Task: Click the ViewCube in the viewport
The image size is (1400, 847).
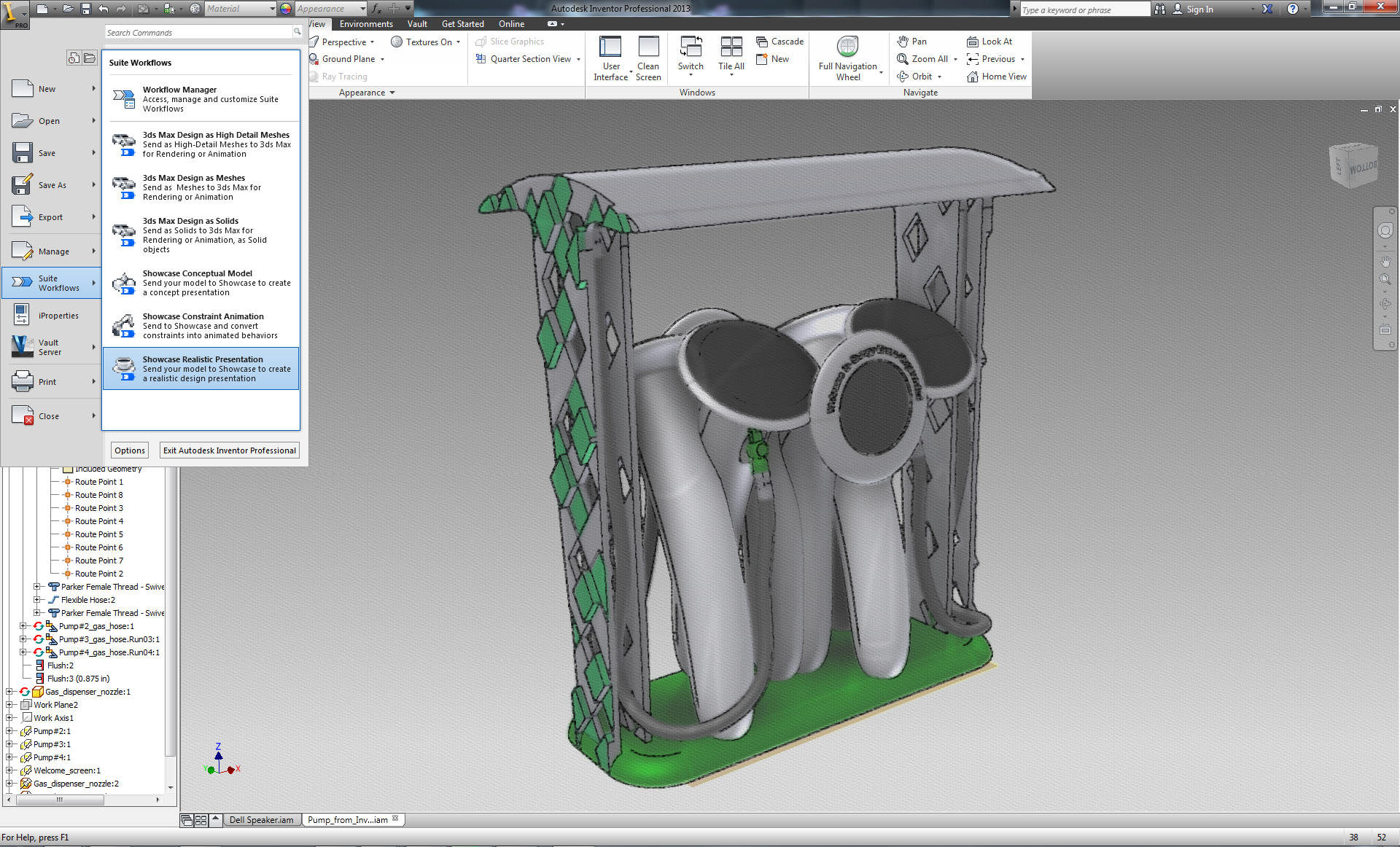Action: coord(1353,166)
